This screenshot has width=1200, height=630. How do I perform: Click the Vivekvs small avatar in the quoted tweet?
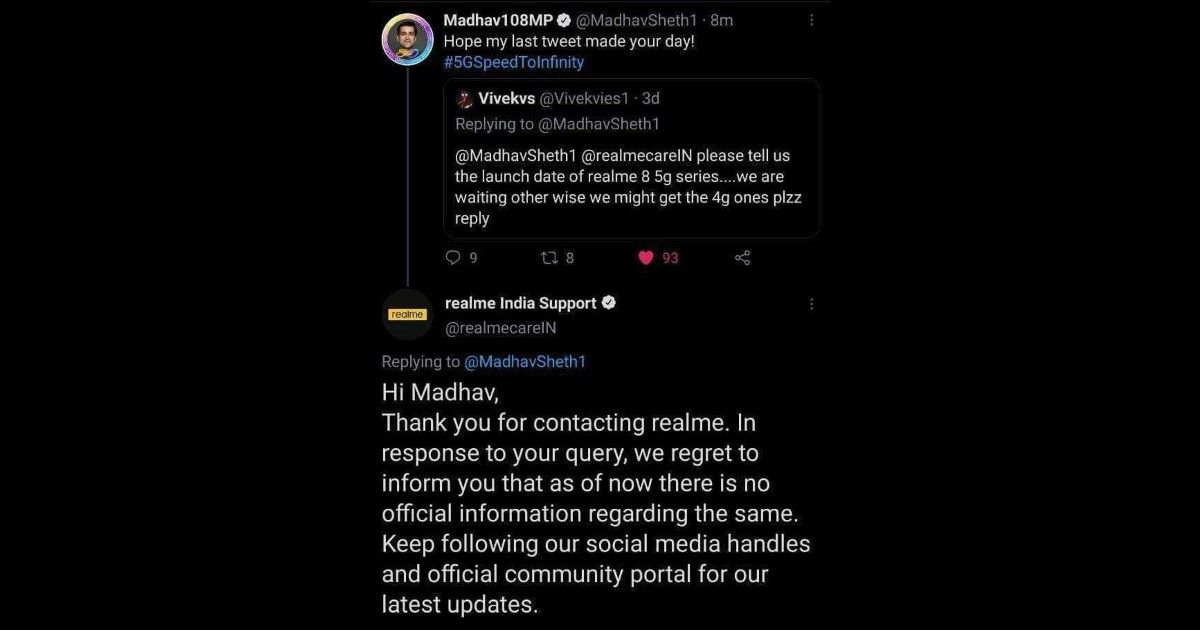point(464,98)
